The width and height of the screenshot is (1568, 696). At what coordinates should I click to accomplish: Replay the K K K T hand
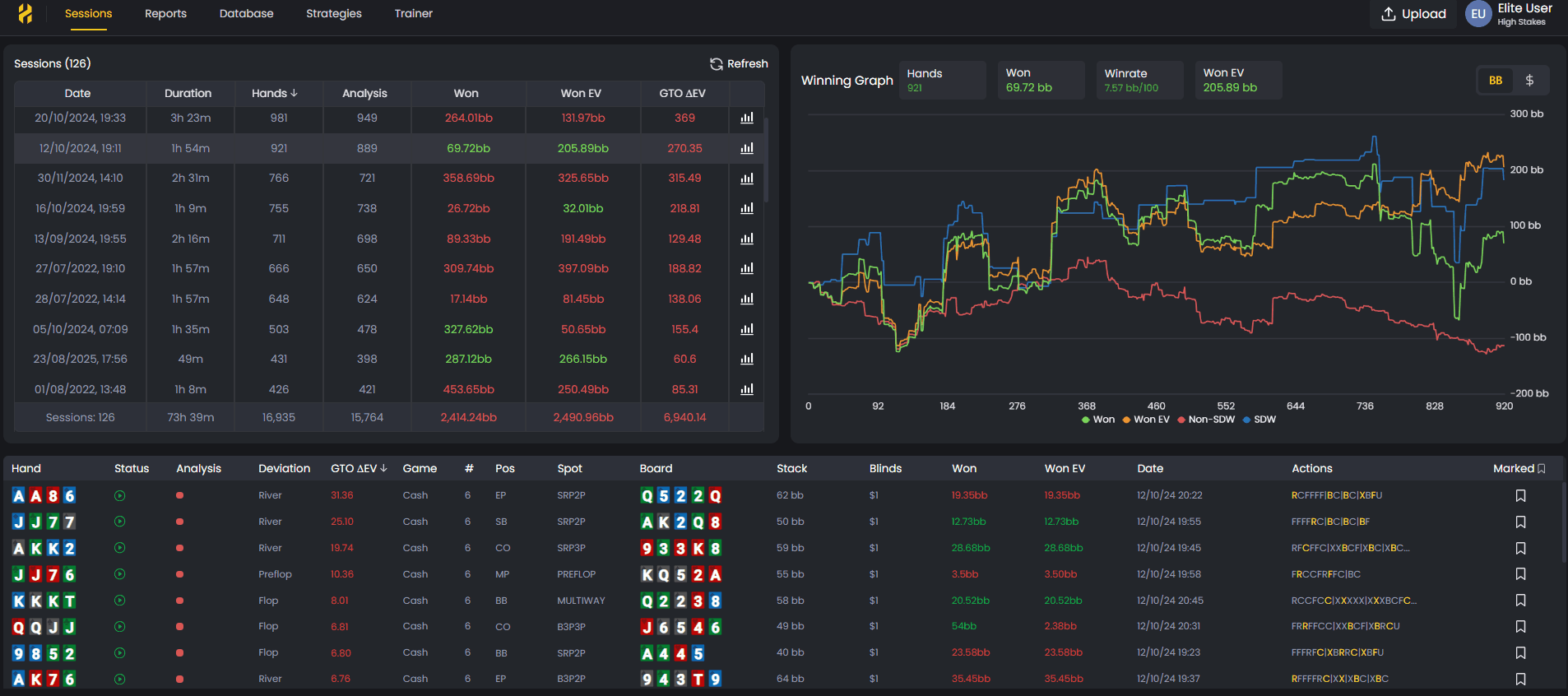click(119, 601)
